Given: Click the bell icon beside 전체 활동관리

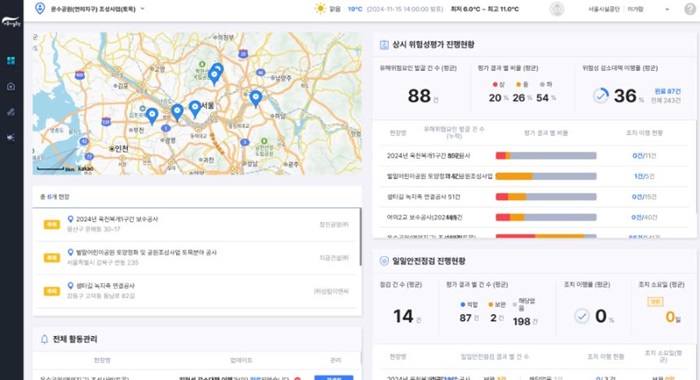Looking at the screenshot, I should click(x=44, y=339).
